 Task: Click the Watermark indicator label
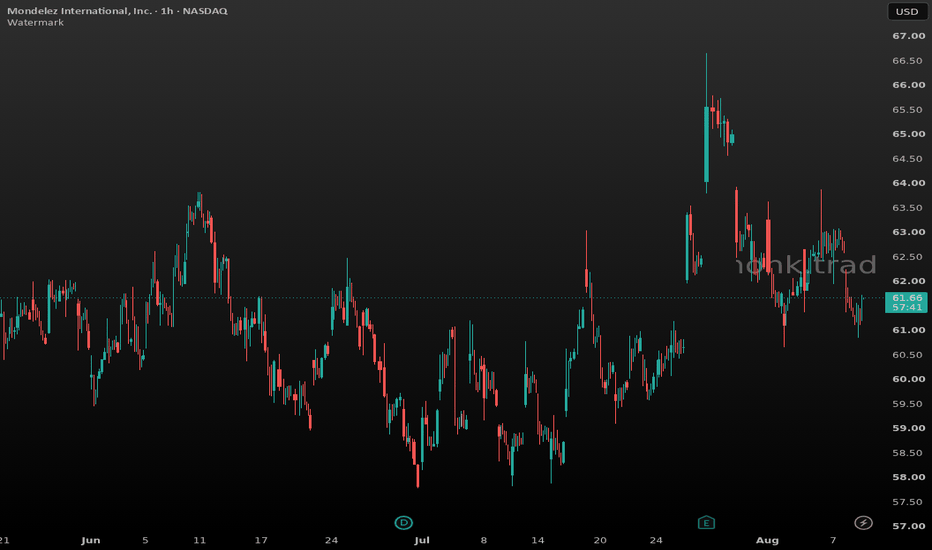coord(36,23)
